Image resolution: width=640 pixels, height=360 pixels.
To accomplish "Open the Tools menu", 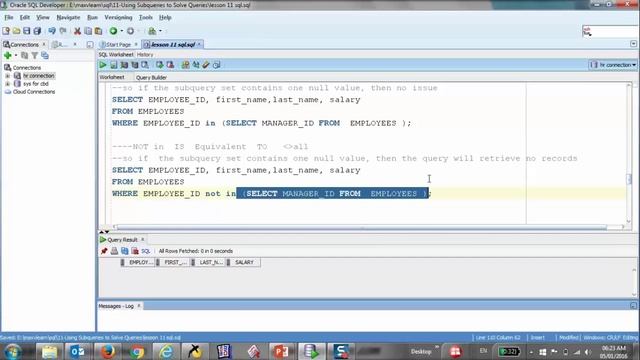I will click(x=145, y=18).
